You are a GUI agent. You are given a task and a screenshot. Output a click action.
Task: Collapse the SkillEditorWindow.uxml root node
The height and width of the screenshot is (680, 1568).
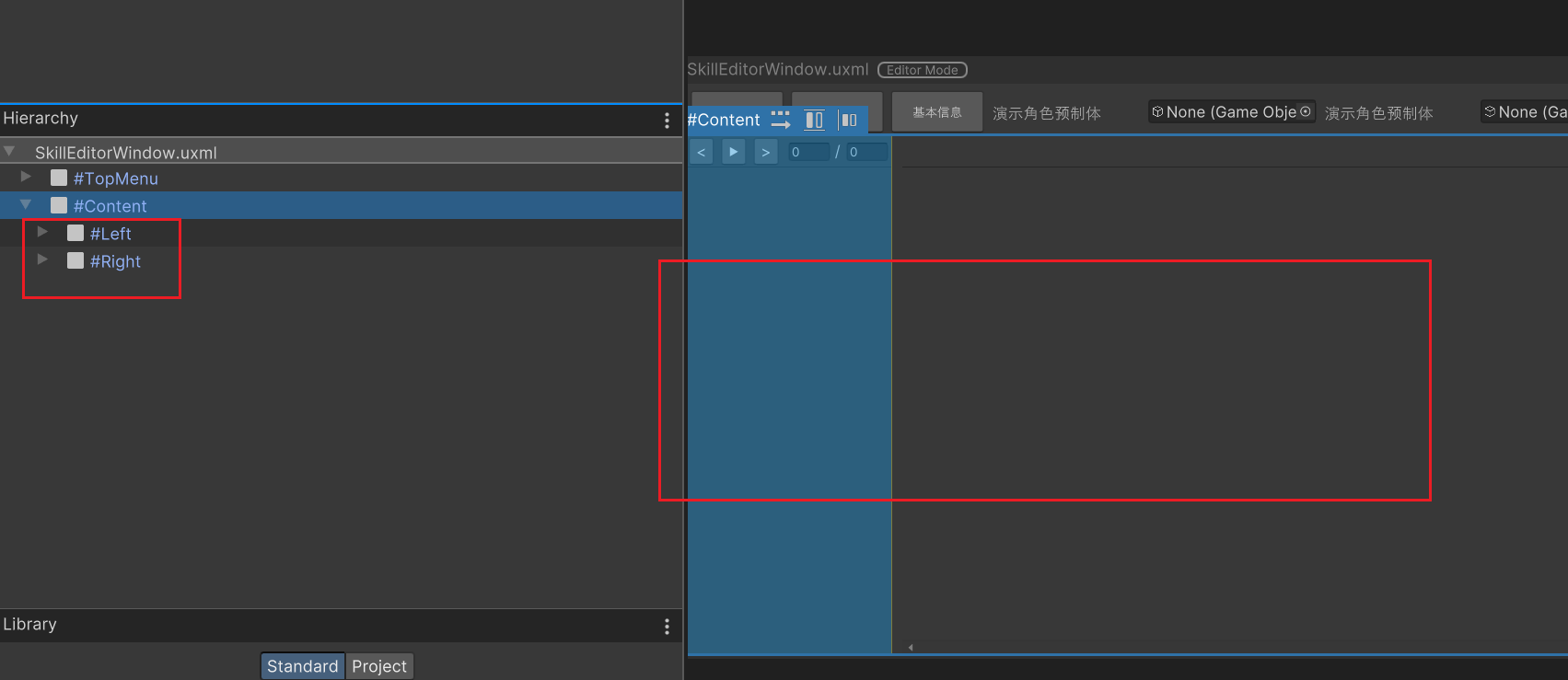pos(9,151)
